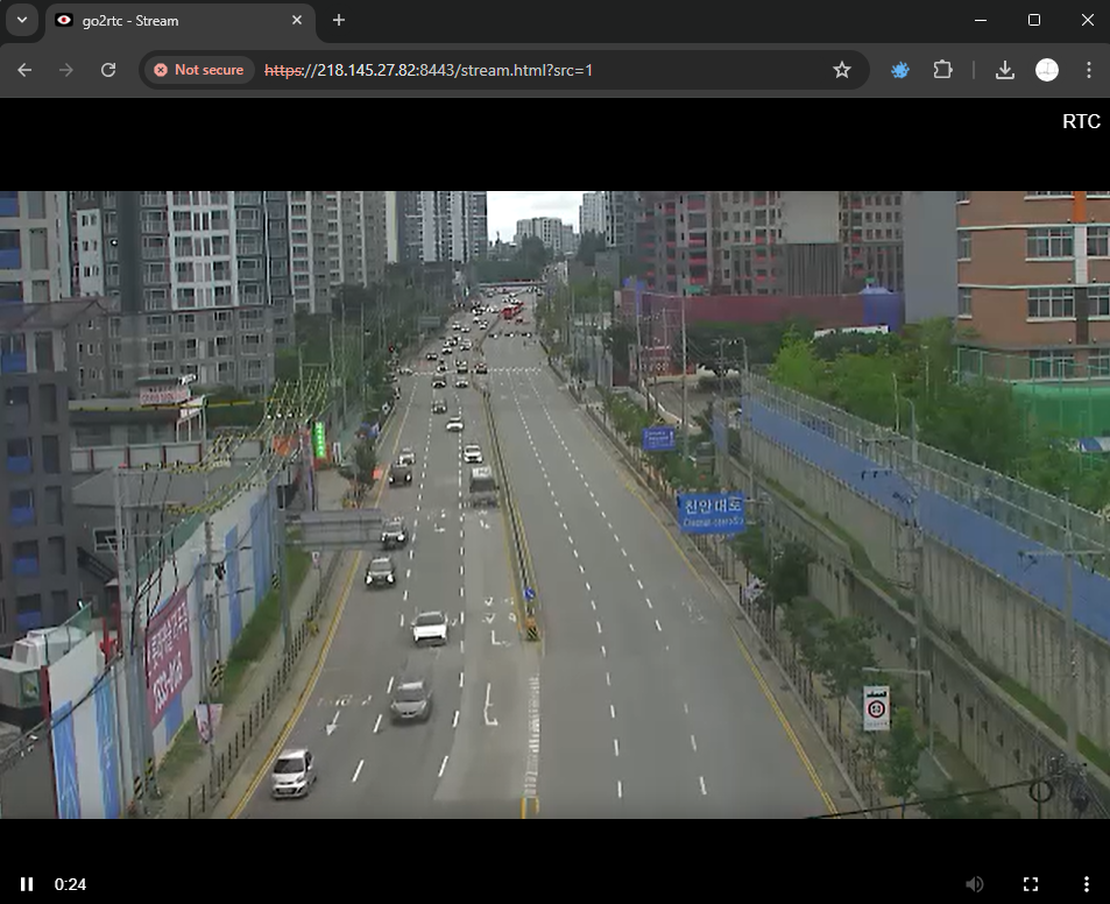Open the video player overflow menu
The image size is (1110, 904).
click(x=1087, y=884)
